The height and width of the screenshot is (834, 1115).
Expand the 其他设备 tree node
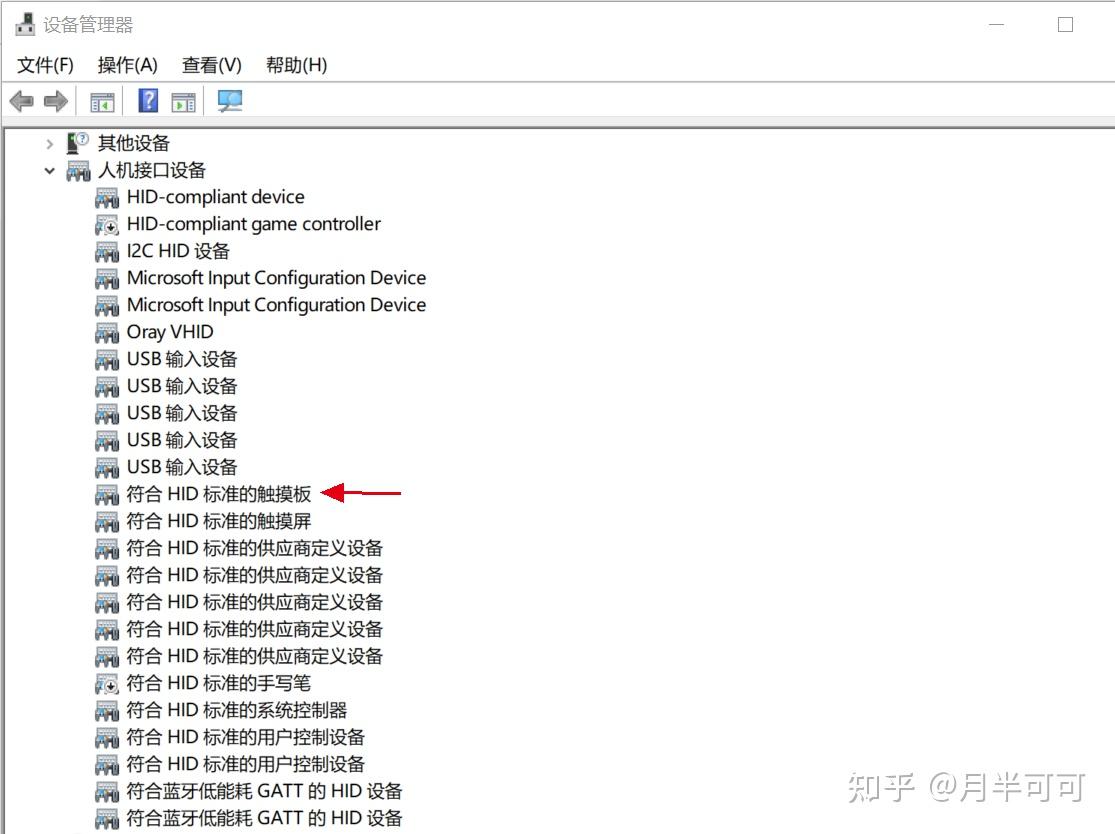(50, 143)
